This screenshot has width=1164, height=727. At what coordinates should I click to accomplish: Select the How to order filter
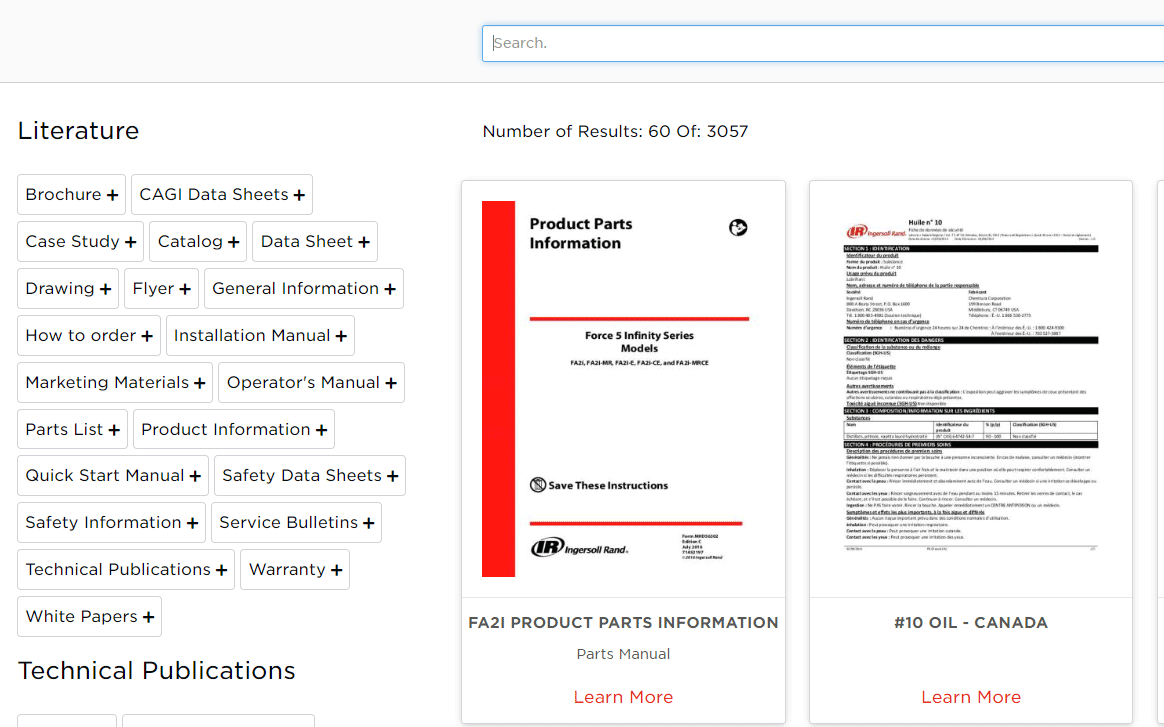[x=88, y=336]
